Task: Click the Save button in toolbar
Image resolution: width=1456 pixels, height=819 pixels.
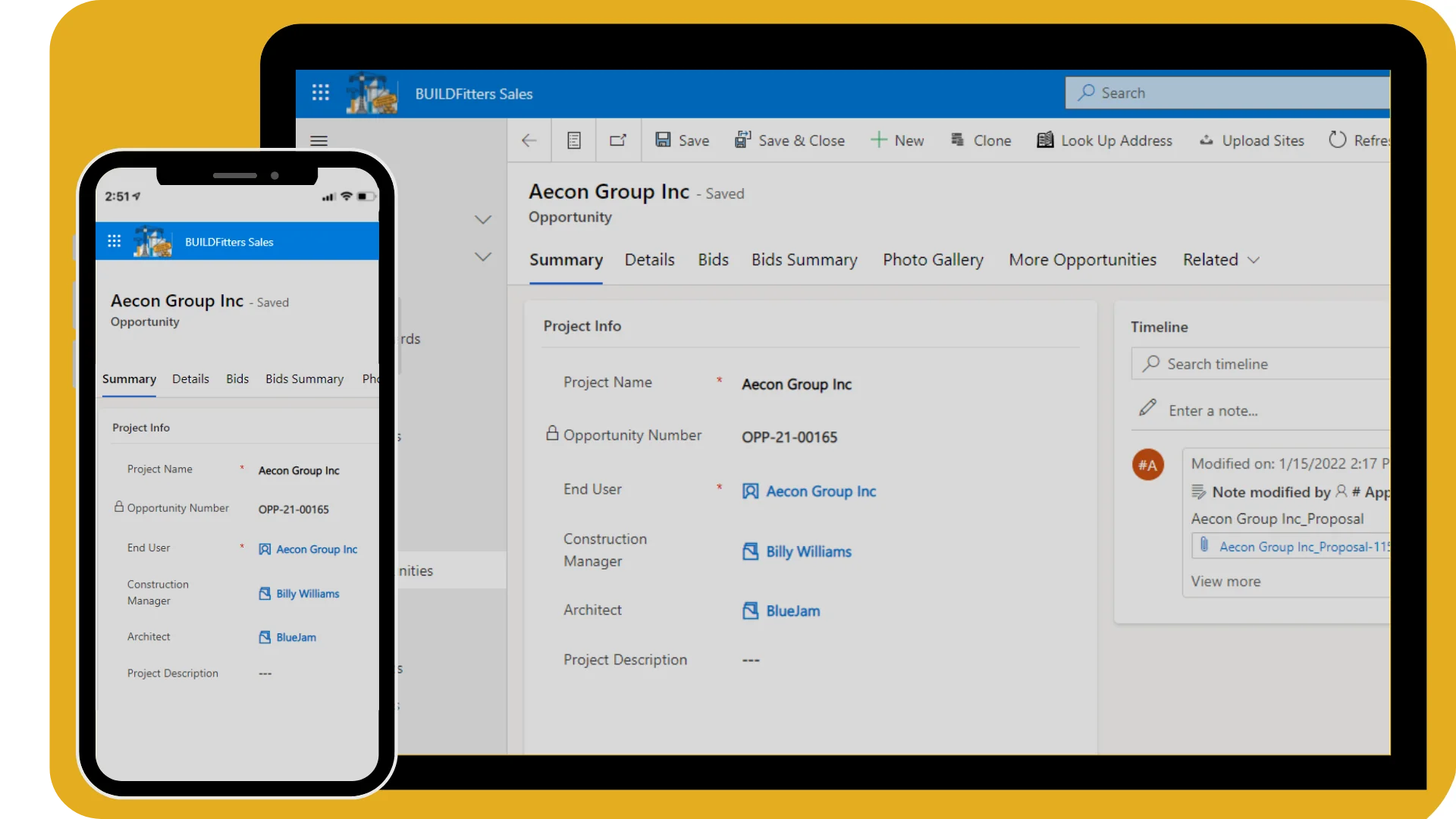Action: pyautogui.click(x=682, y=140)
